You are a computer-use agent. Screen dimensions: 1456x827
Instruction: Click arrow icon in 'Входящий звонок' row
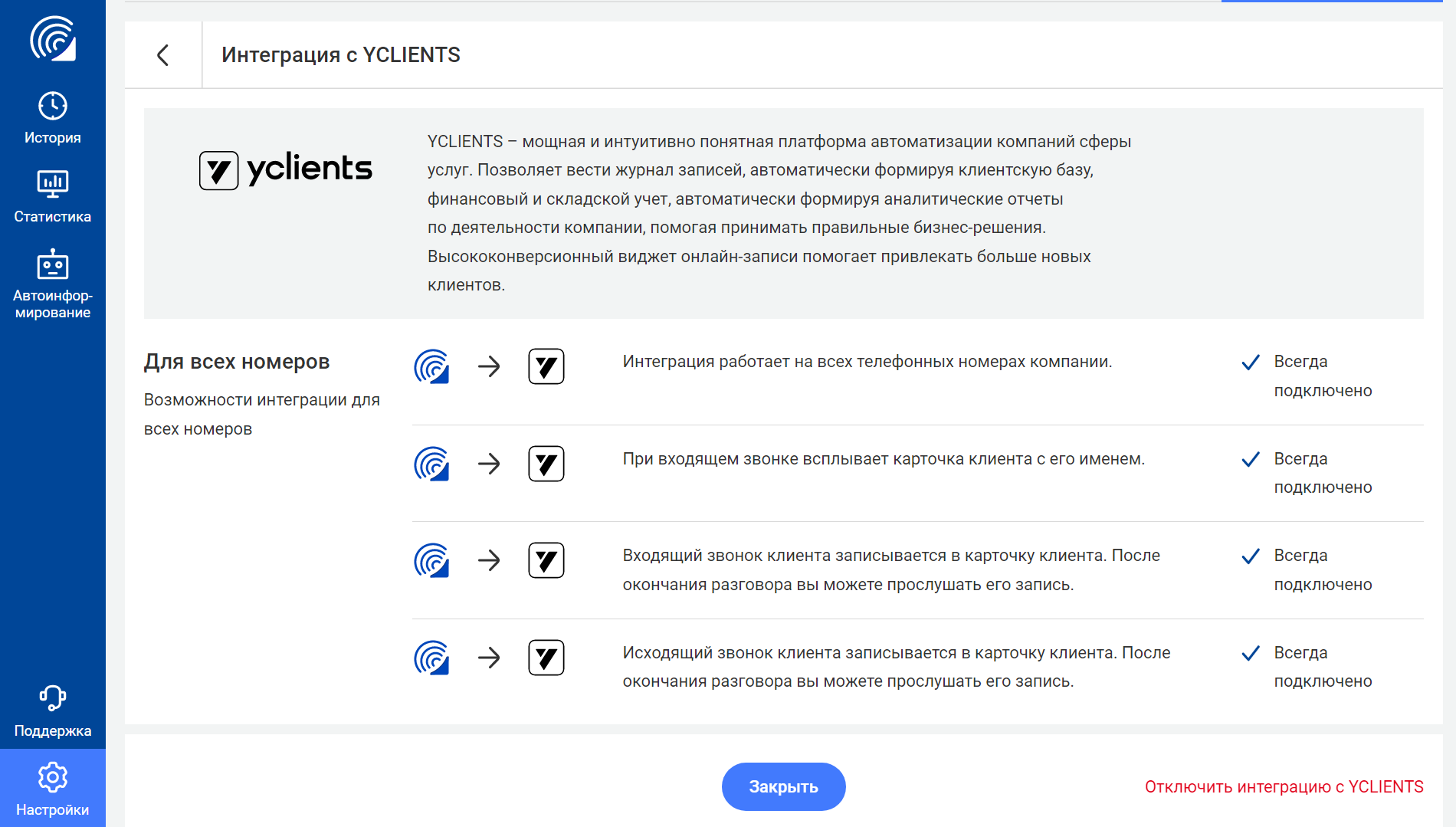coord(489,560)
